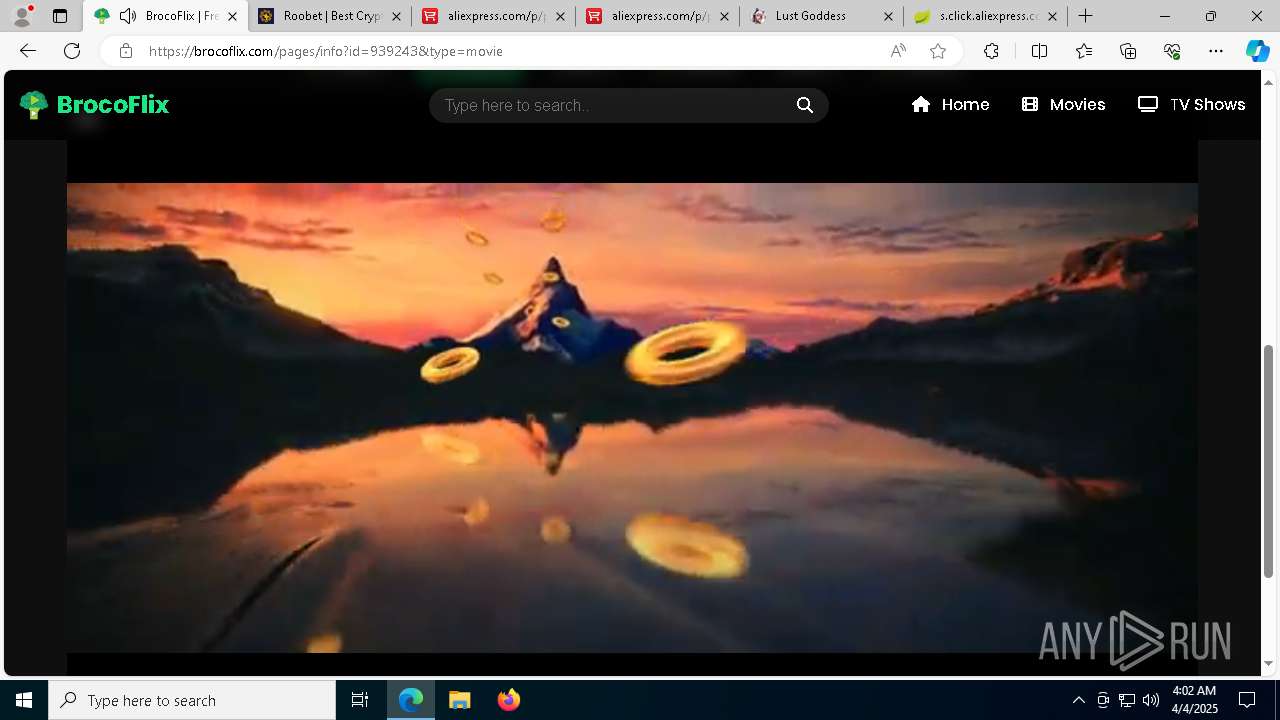Viewport: 1280px width, 720px height.
Task: Click the address bar URL
Action: [326, 51]
